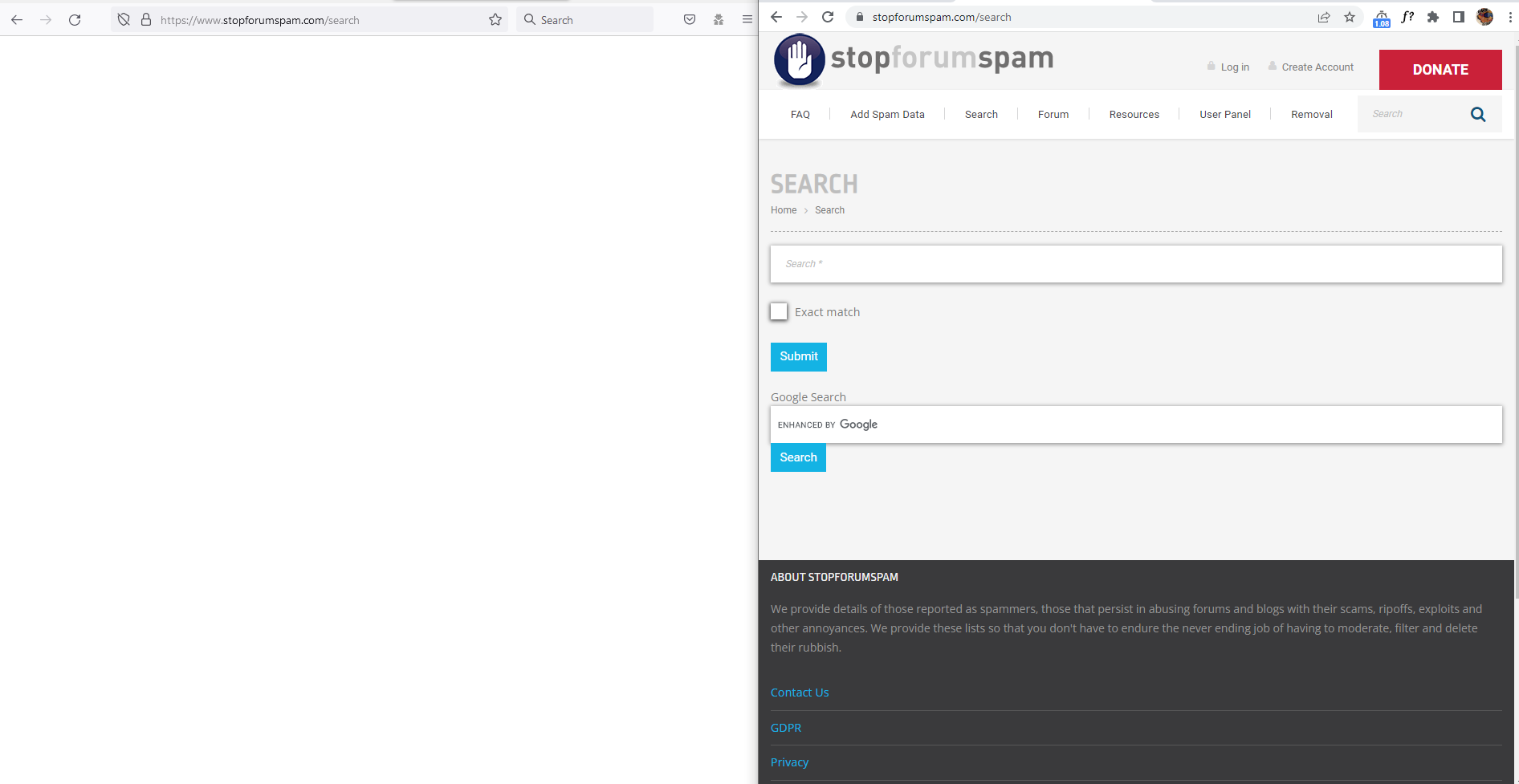This screenshot has height=784, width=1519.
Task: Open the Removal menu item
Action: 1312,114
